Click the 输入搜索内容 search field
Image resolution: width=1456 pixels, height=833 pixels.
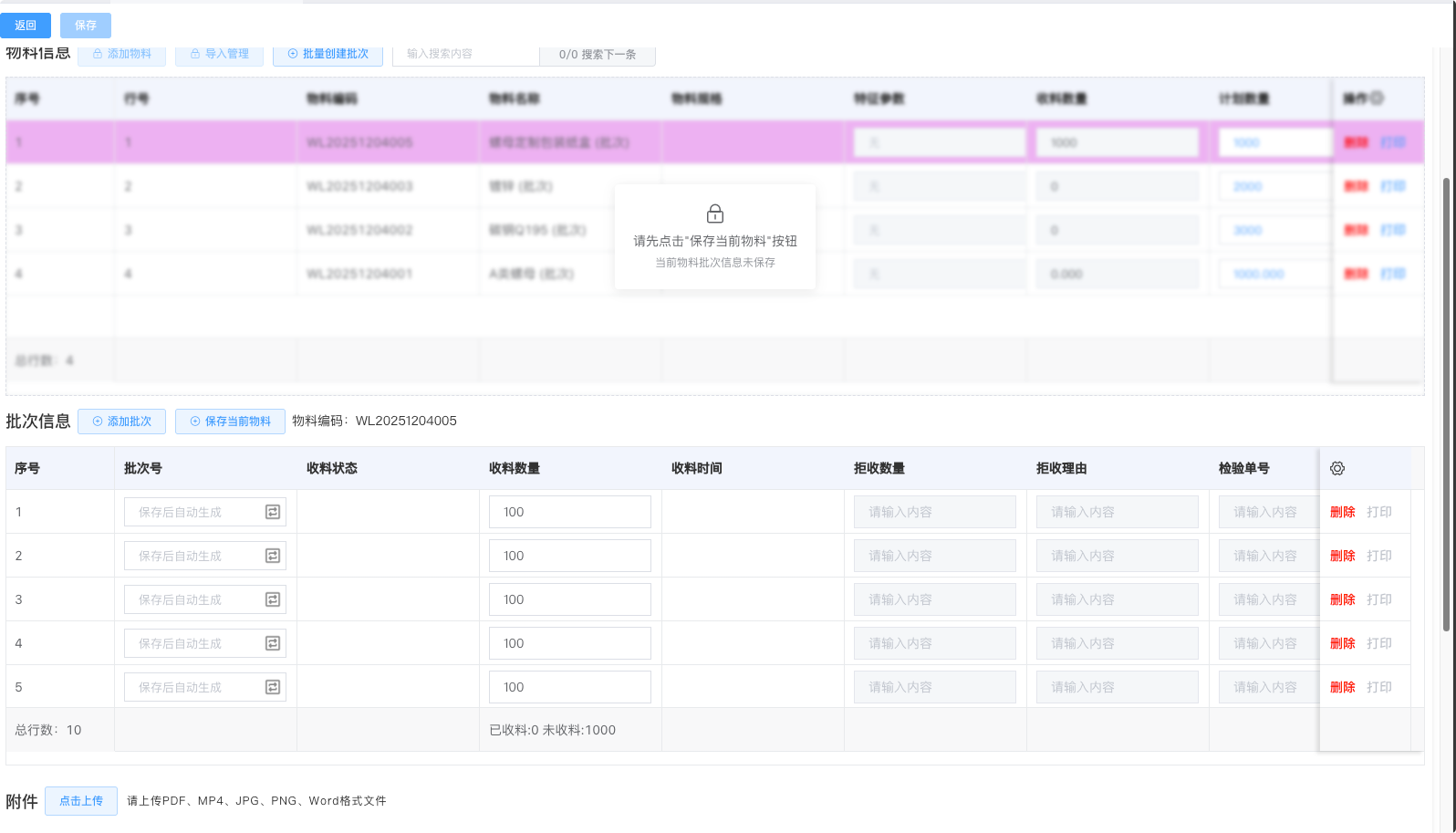click(x=465, y=55)
